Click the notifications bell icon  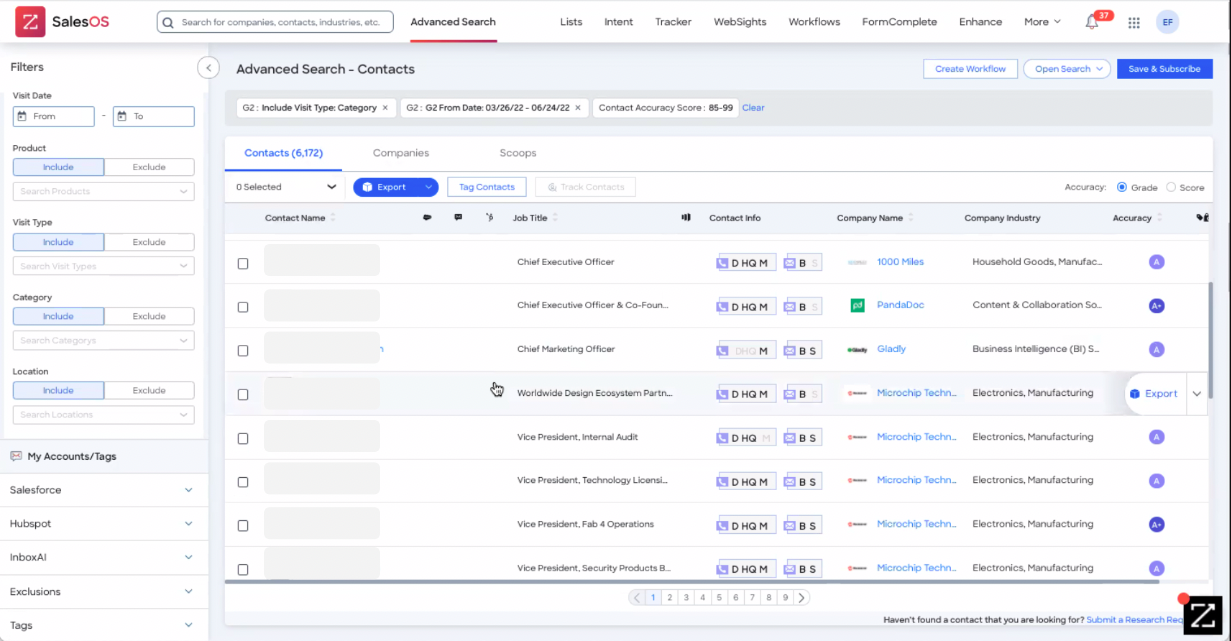tap(1092, 22)
